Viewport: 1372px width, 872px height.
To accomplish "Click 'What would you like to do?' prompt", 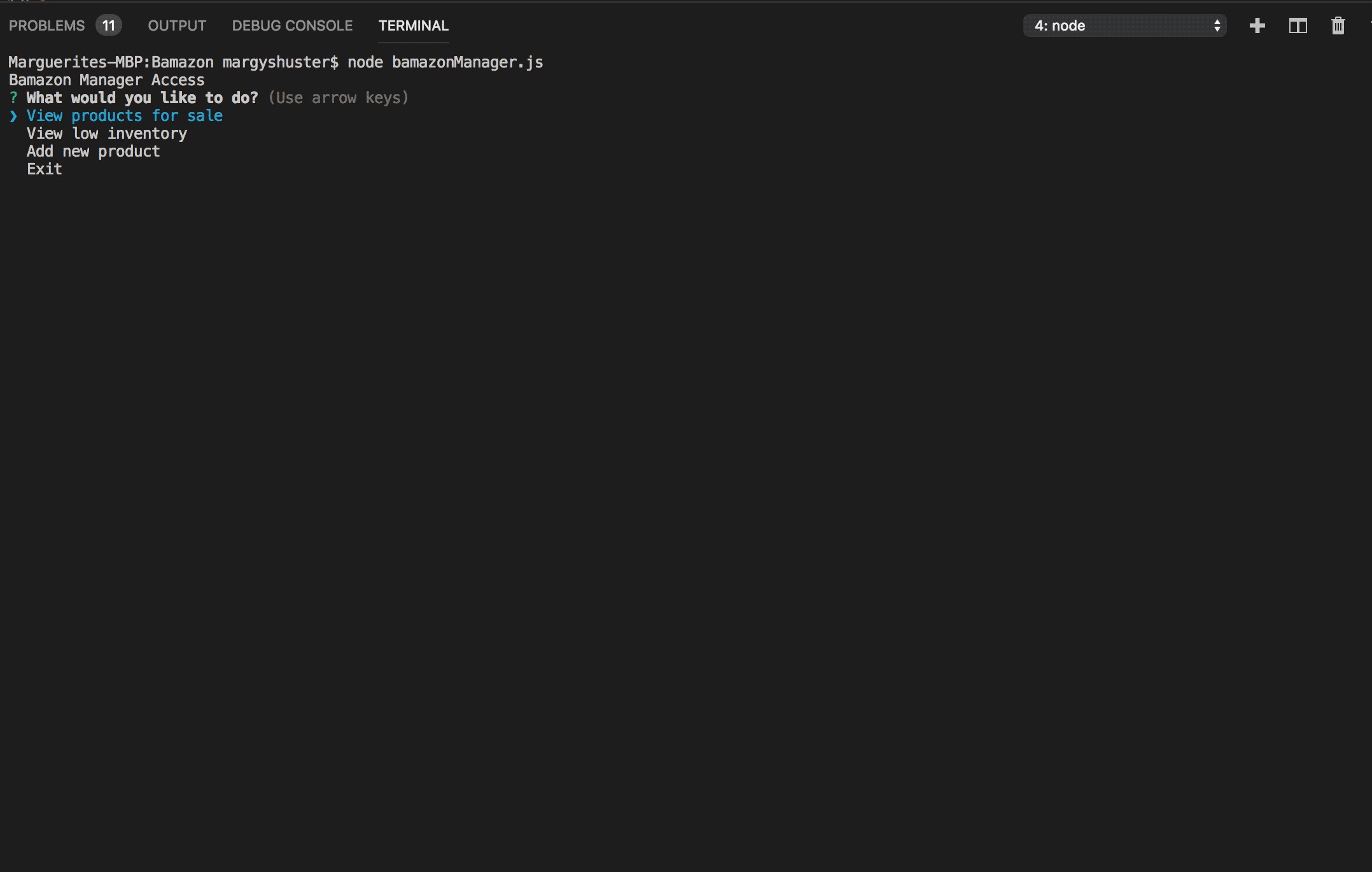I will pos(142,98).
